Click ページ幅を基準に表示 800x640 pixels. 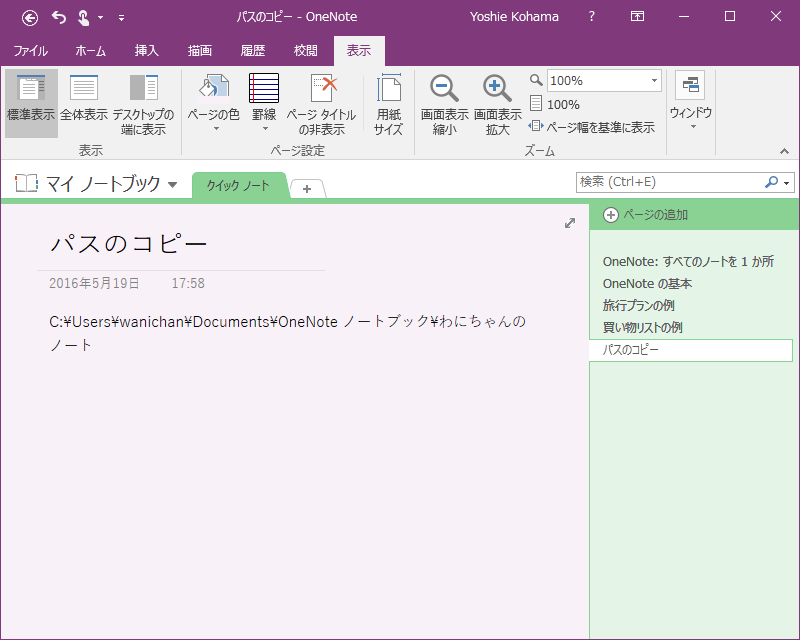(x=592, y=127)
